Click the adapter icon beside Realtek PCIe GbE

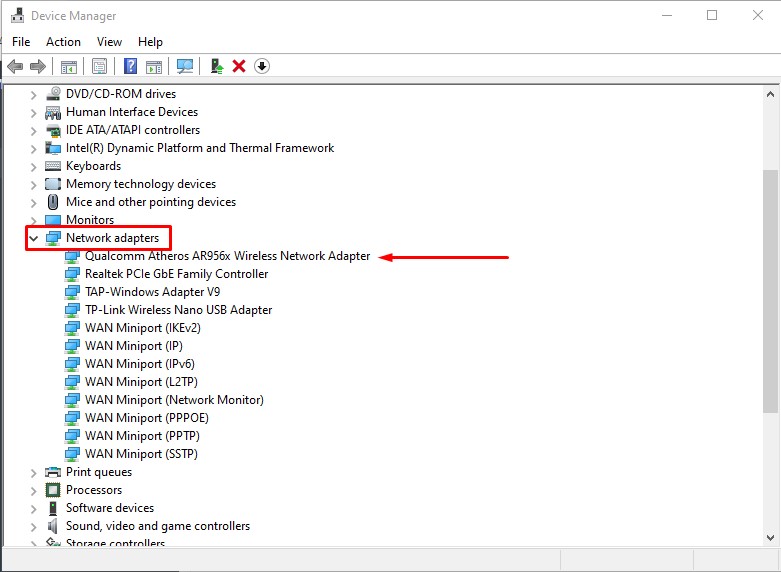coord(72,274)
